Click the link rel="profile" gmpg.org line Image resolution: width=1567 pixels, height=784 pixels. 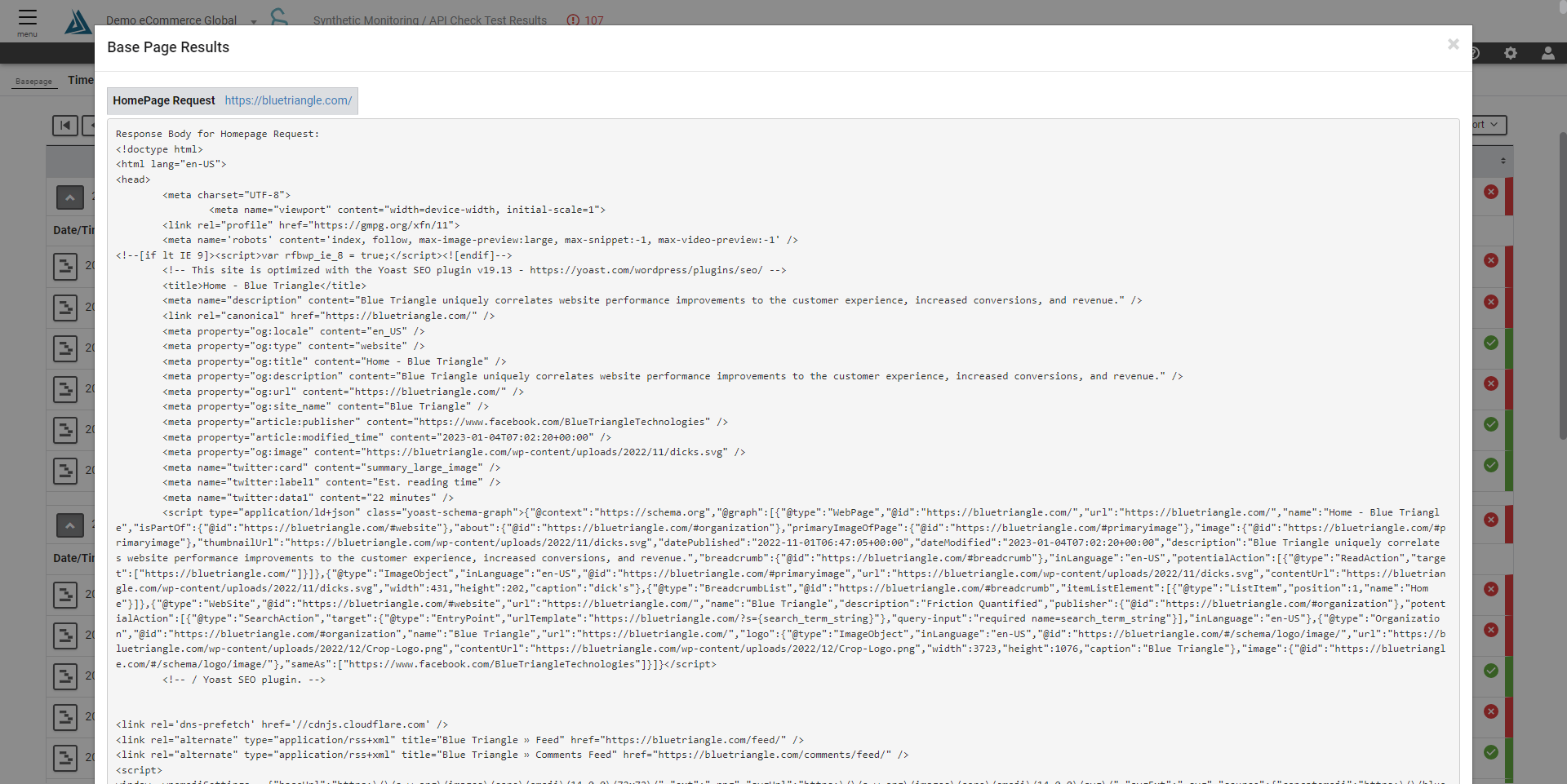[x=311, y=225]
